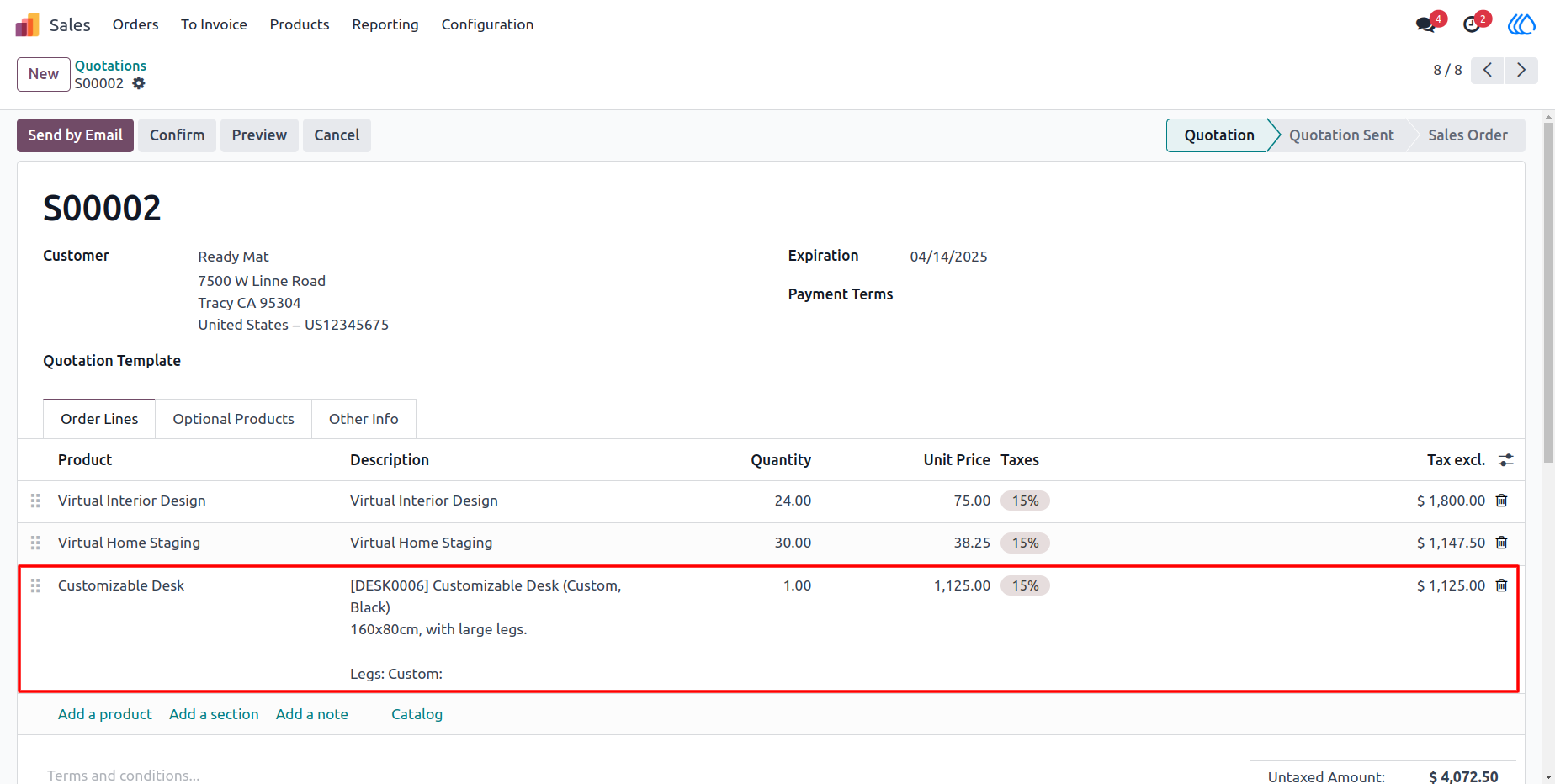Image resolution: width=1555 pixels, height=784 pixels.
Task: Click Add a note link
Action: click(312, 714)
